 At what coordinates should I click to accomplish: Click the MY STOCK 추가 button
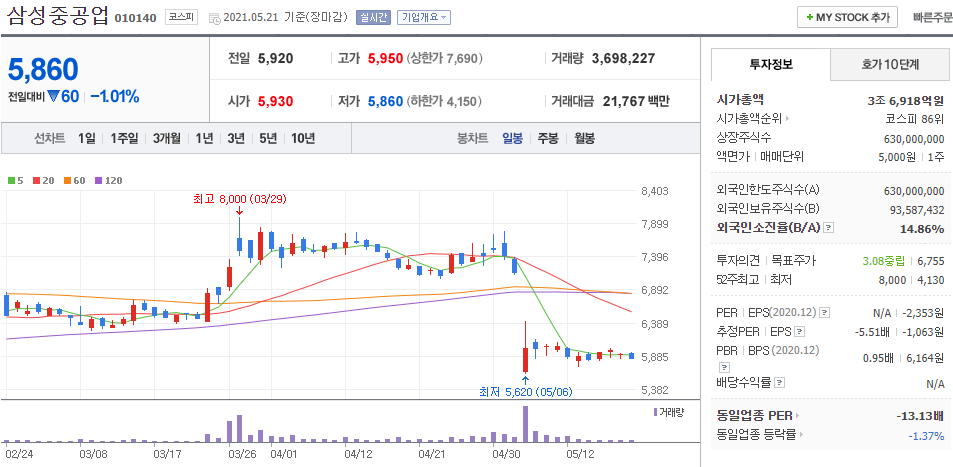[x=847, y=17]
